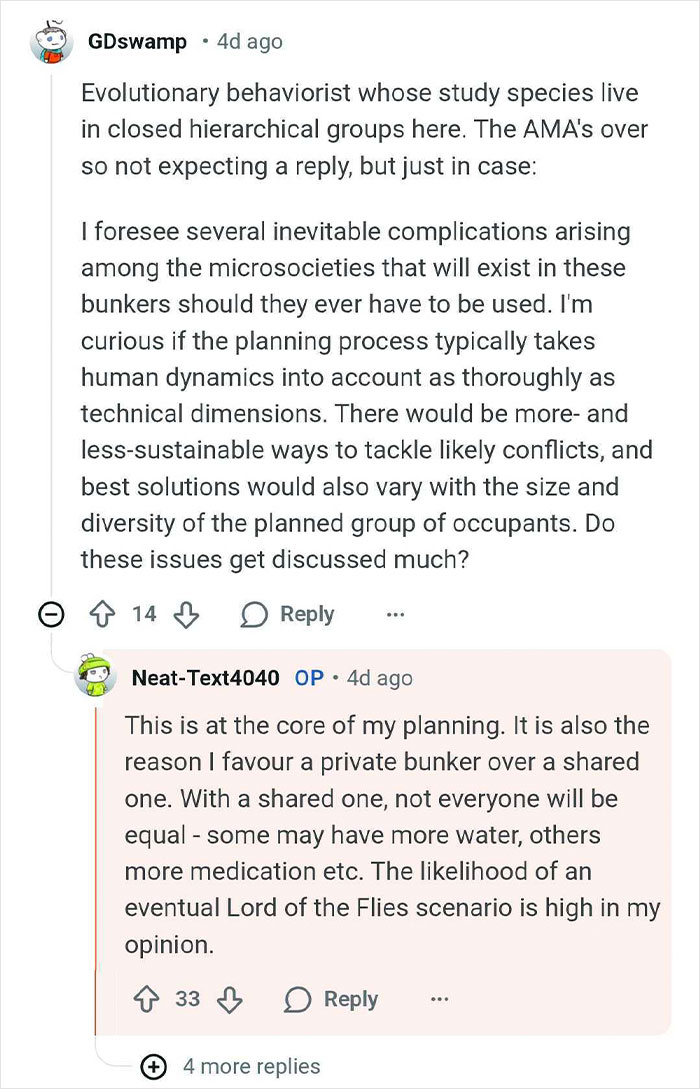
Task: Click Neat-Text4040's avatar icon
Action: click(x=97, y=678)
